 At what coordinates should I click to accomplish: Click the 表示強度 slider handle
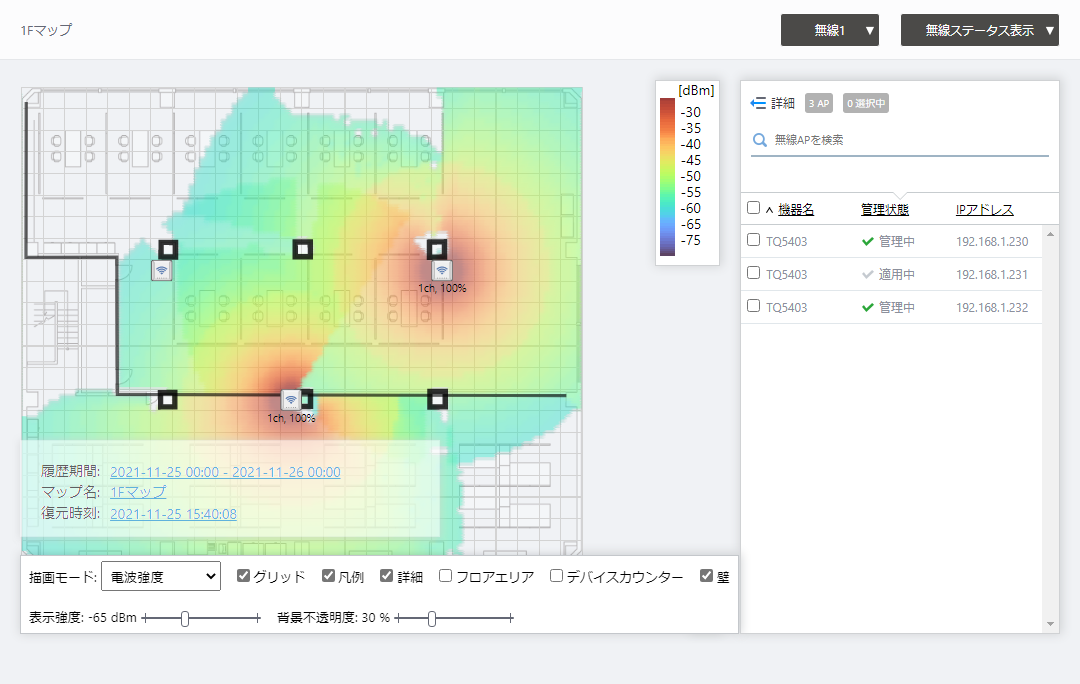185,619
